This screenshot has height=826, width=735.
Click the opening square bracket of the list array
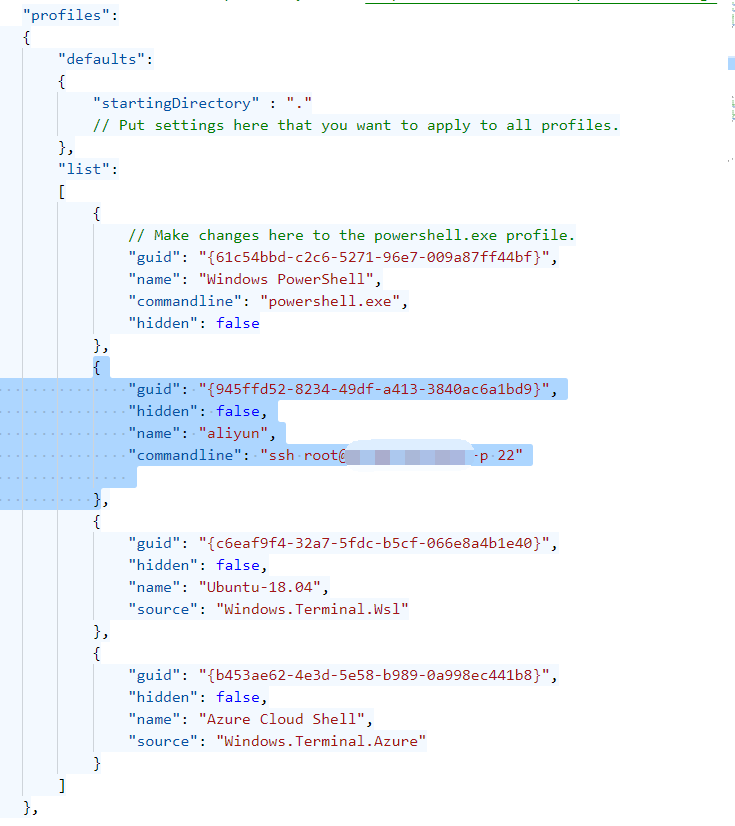(x=62, y=191)
